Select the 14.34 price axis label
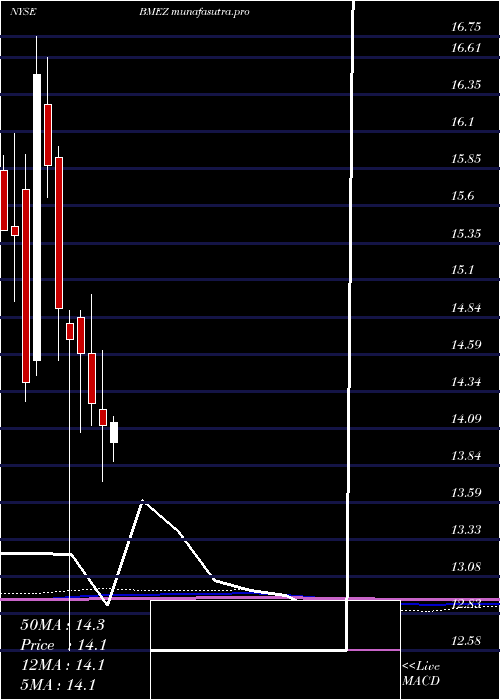500x700 pixels. (466, 382)
